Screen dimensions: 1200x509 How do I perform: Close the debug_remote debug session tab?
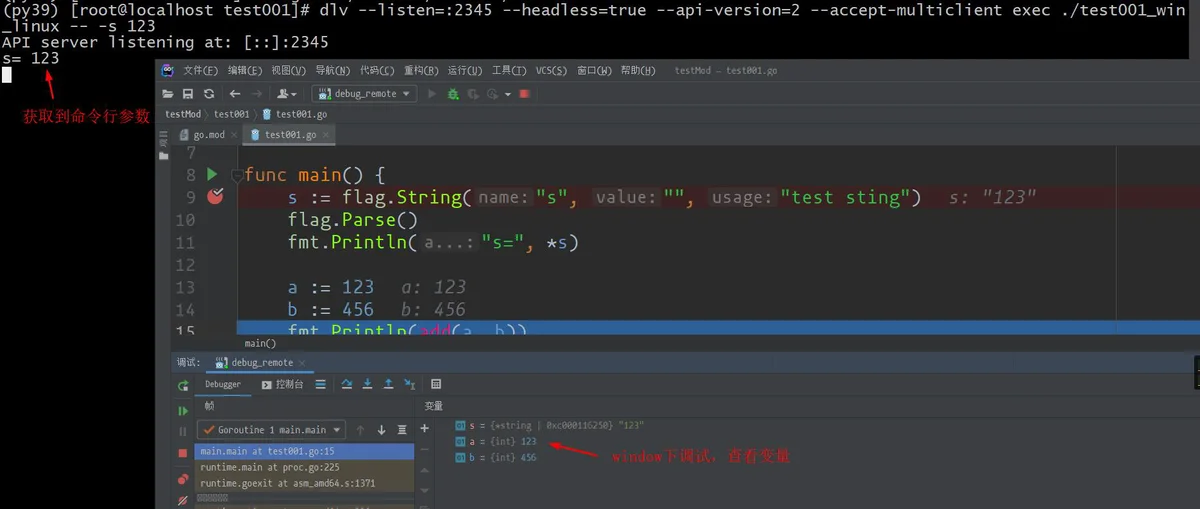[x=304, y=363]
